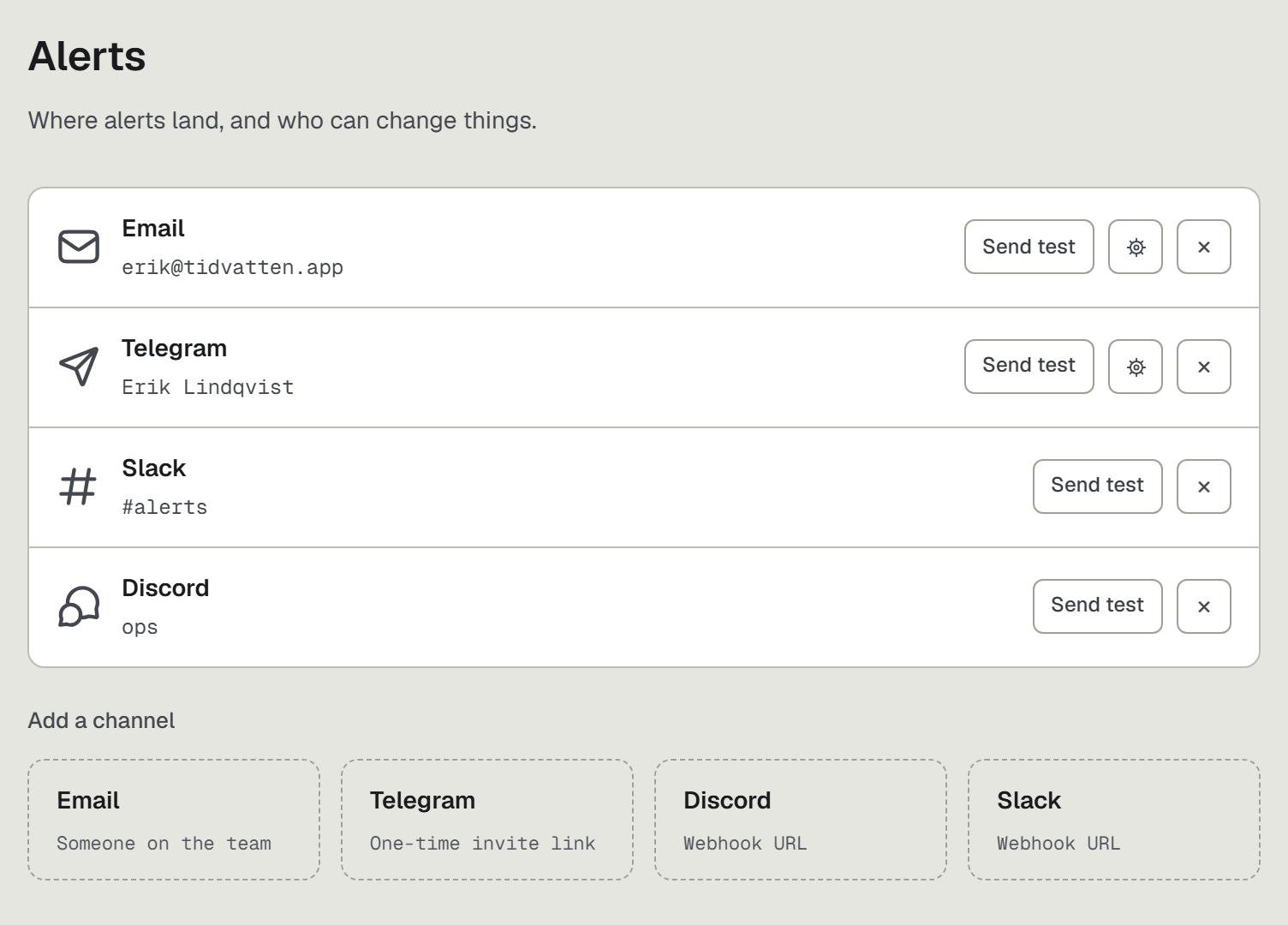This screenshot has height=925, width=1288.
Task: Send test to the Telegram channel
Action: (x=1029, y=367)
